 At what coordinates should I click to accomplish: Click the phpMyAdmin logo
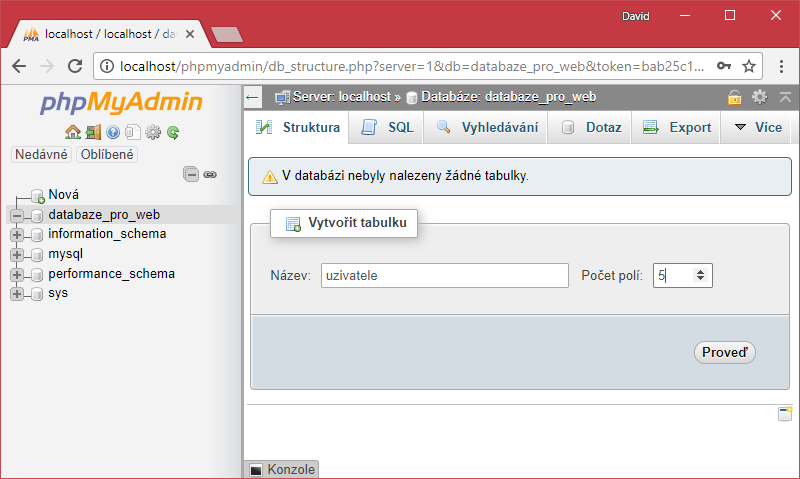click(x=121, y=102)
